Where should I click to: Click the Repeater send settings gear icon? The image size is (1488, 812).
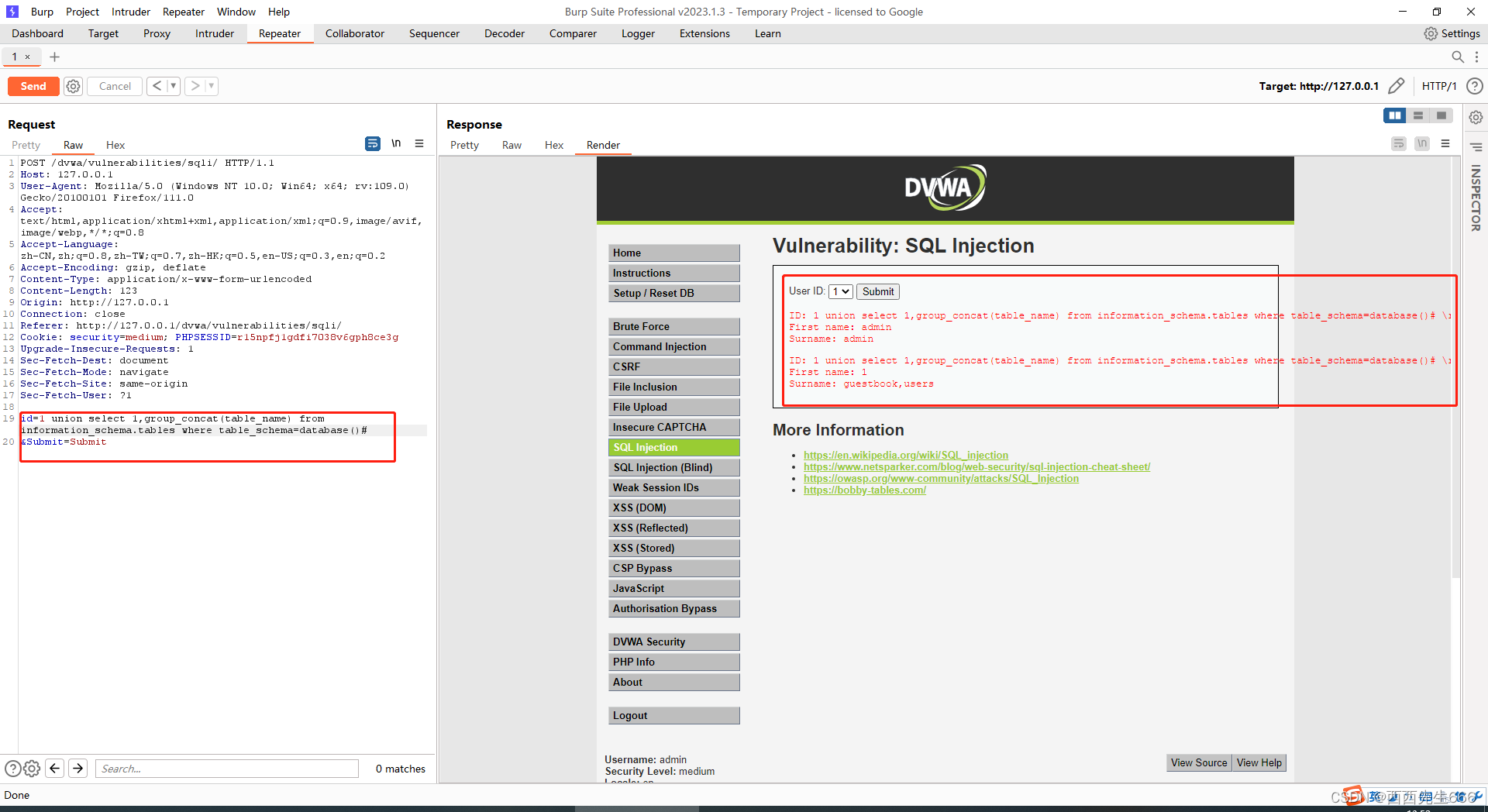point(73,86)
